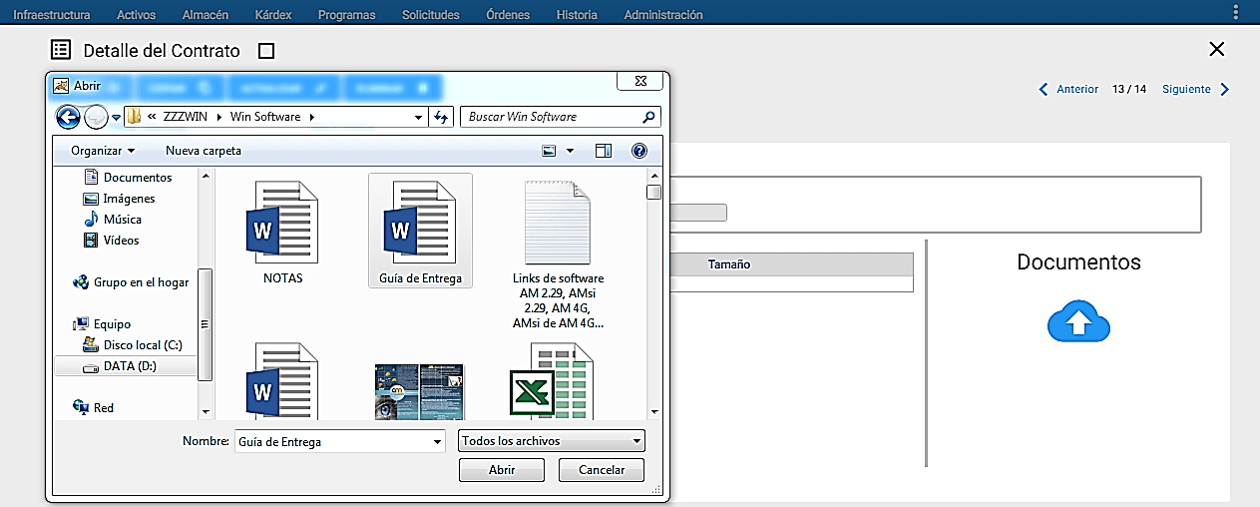Toggle the preview pane icon
The width and height of the screenshot is (1260, 507).
click(603, 151)
